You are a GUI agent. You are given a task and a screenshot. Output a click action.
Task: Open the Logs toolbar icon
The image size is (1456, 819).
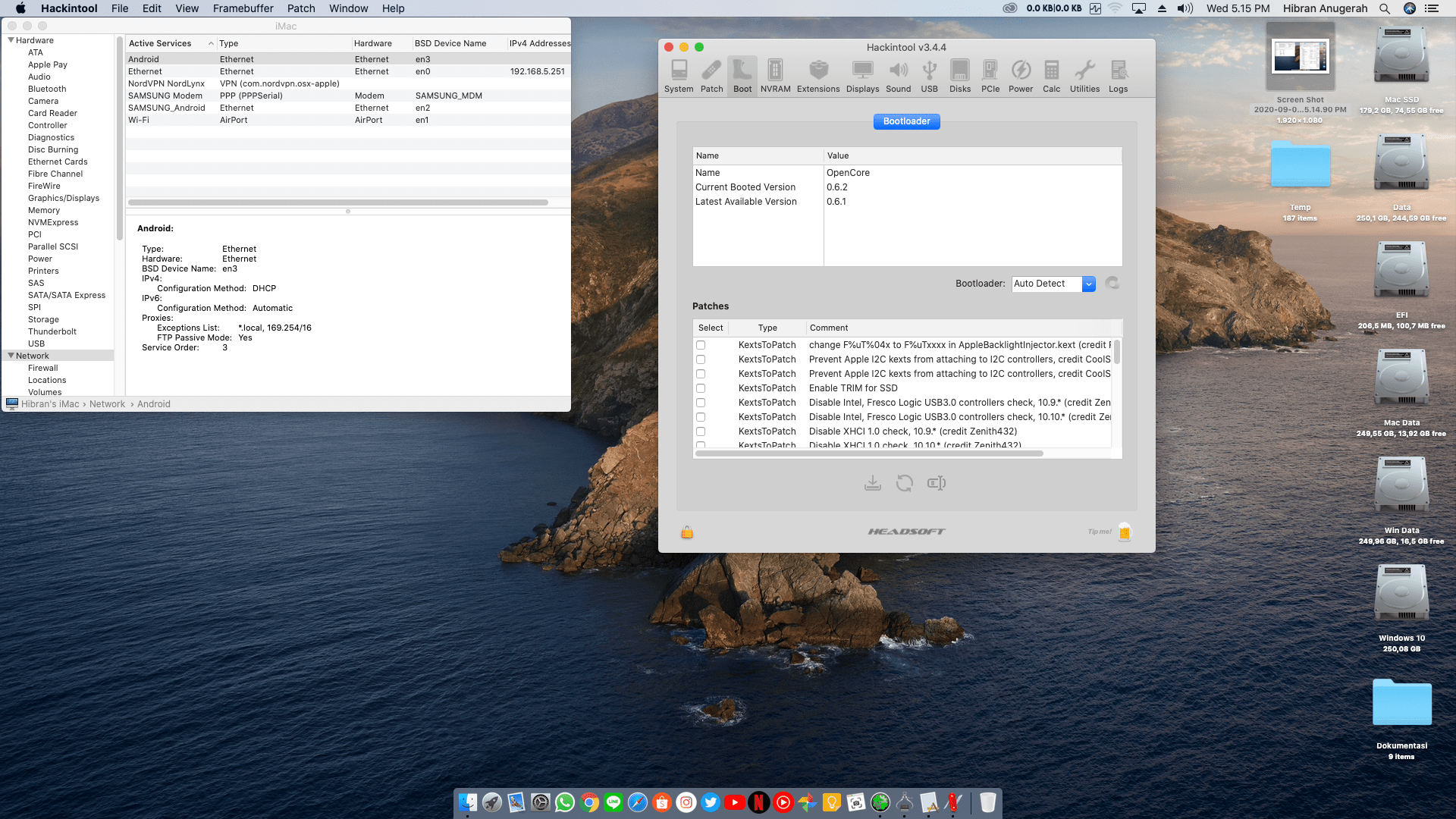1118,76
